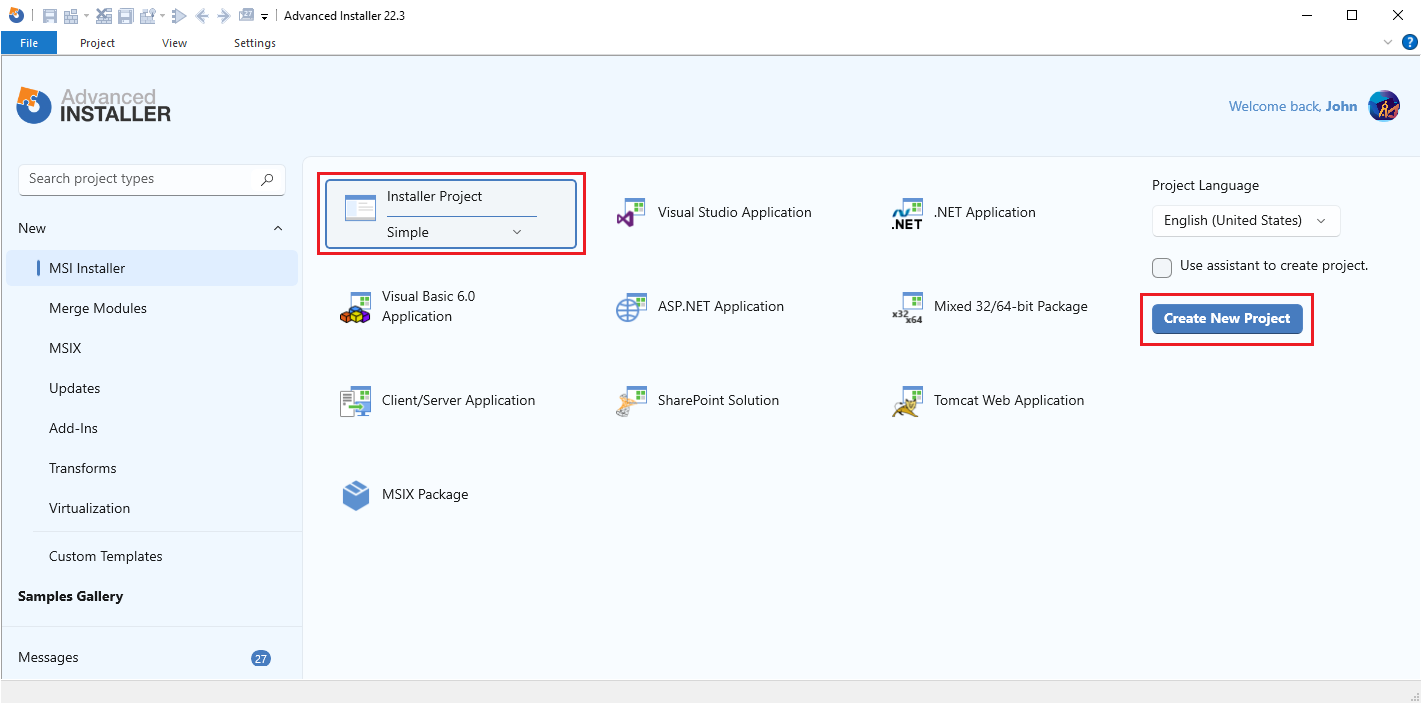This screenshot has height=703, width=1421.
Task: Open Customize Quick Access Toolbar dropdown
Action: pyautogui.click(x=264, y=17)
